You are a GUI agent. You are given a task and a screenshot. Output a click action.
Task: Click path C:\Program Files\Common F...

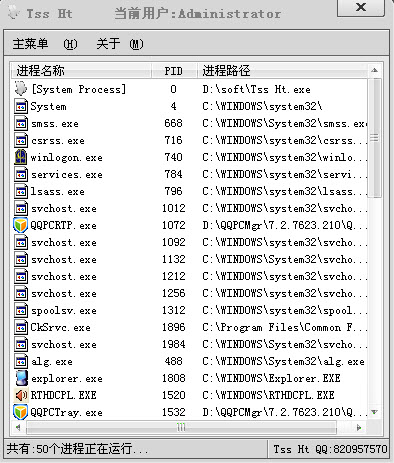coord(285,328)
